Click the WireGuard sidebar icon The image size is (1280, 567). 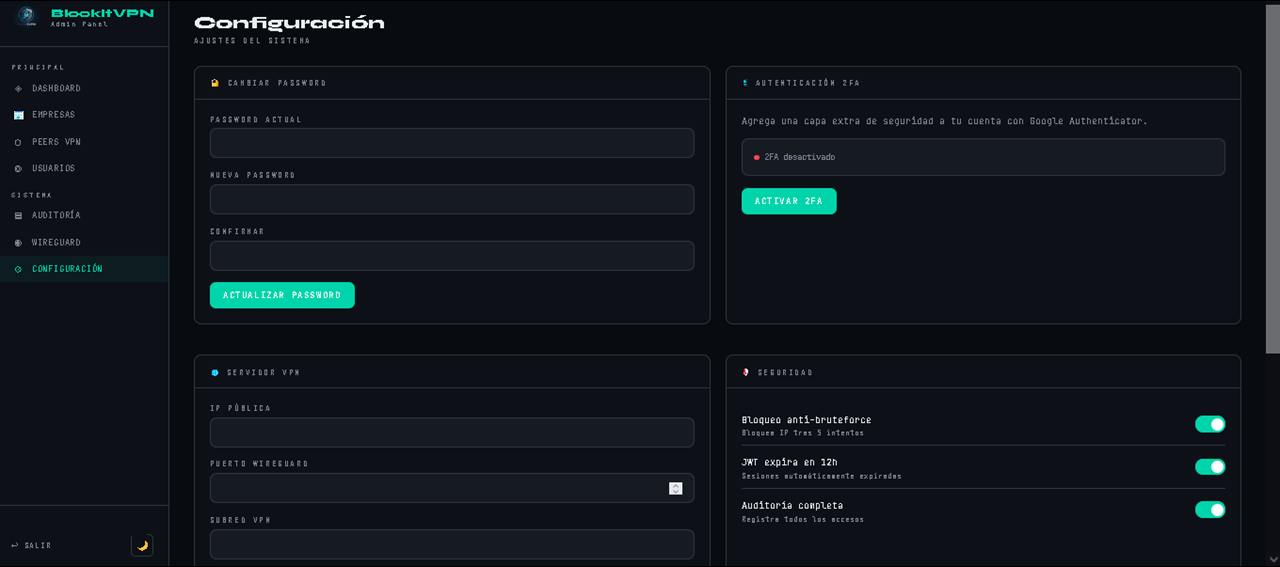(18, 243)
